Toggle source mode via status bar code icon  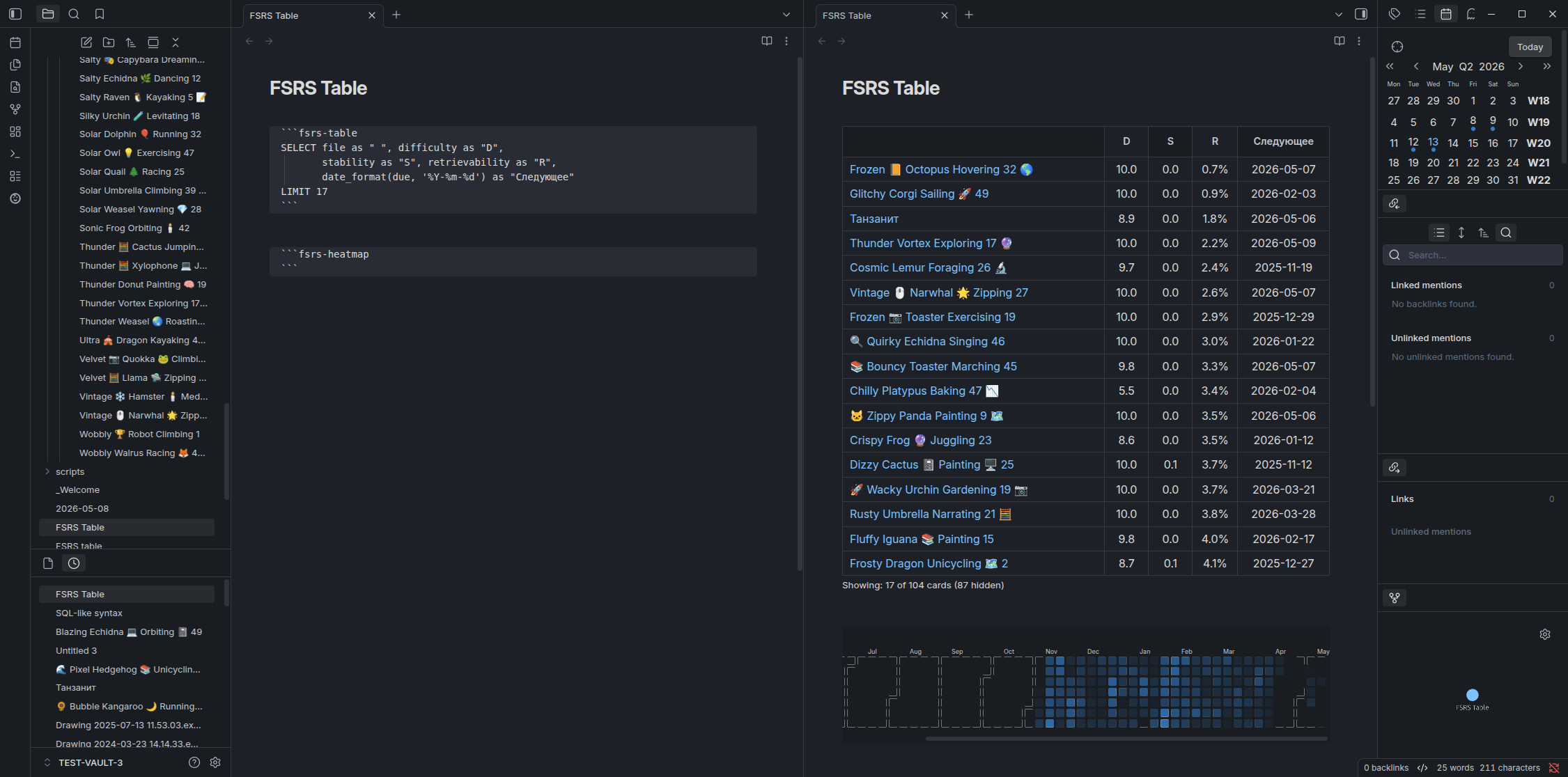pos(1422,768)
